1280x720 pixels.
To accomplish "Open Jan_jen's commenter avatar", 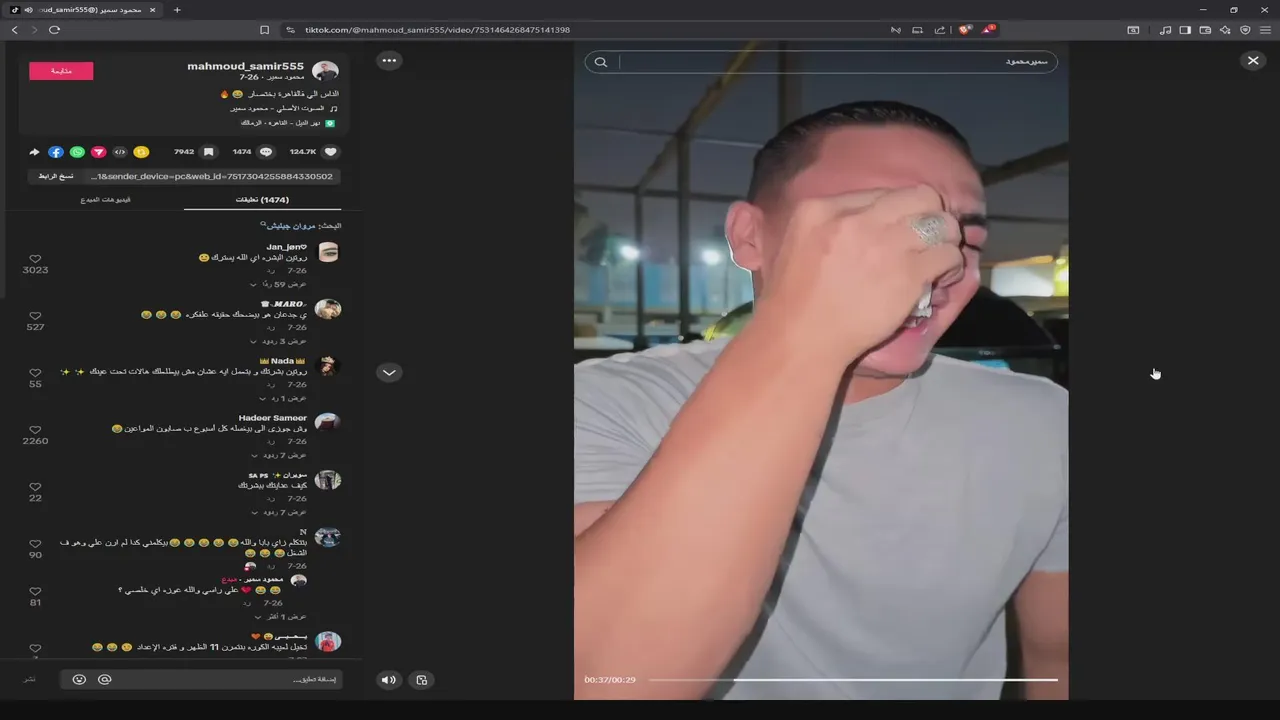I will (328, 252).
